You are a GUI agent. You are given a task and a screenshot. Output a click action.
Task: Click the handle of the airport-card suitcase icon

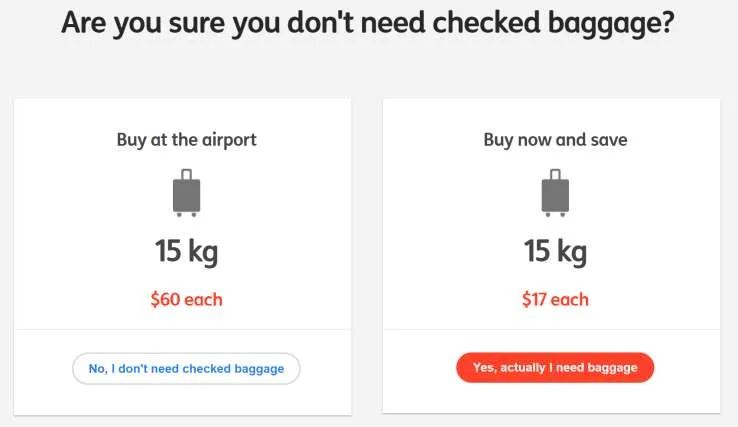[x=187, y=174]
